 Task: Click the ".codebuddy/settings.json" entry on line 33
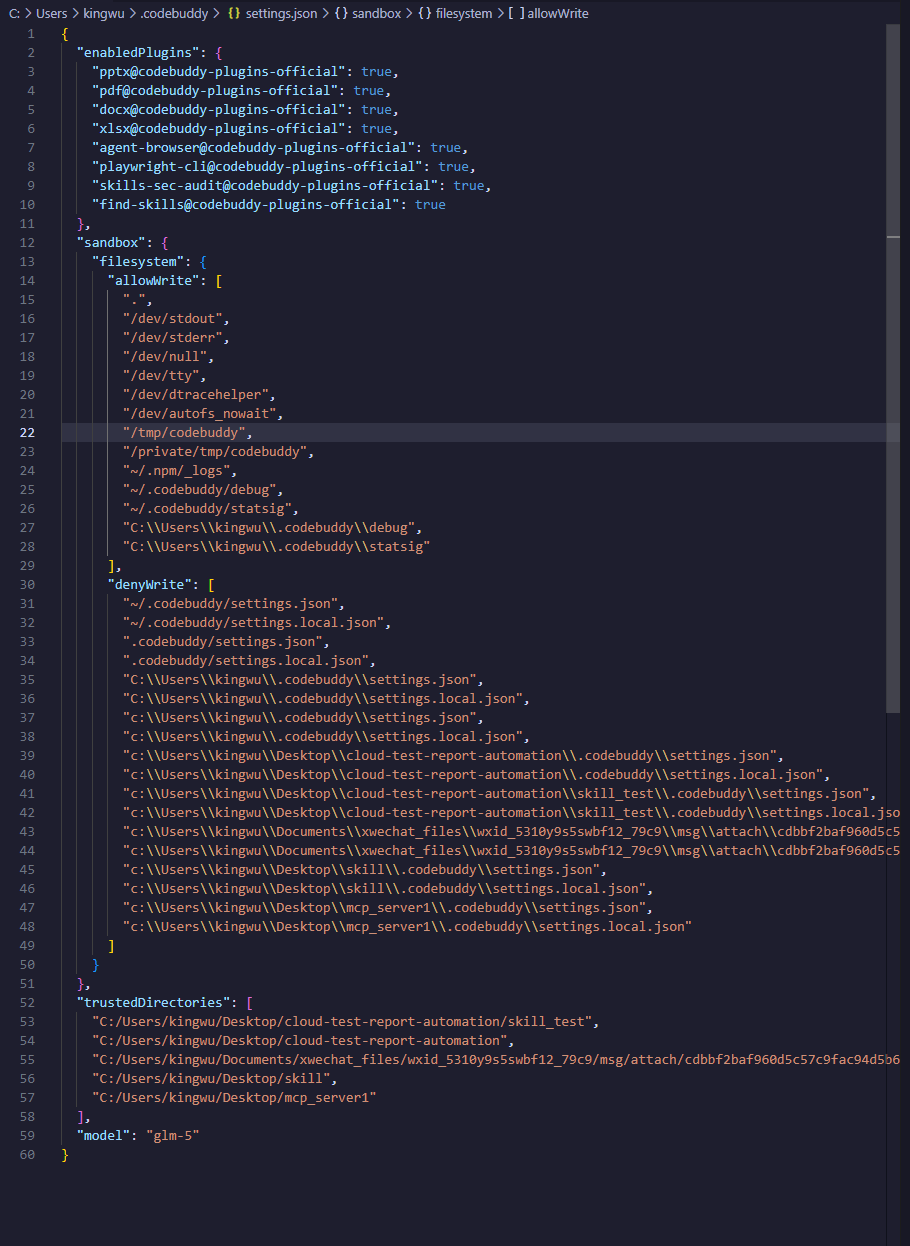pos(223,641)
